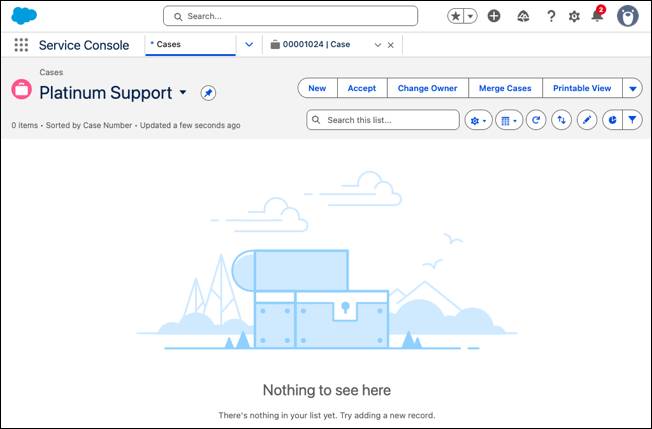The height and width of the screenshot is (429, 652).
Task: Refresh the case list
Action: [x=536, y=121]
